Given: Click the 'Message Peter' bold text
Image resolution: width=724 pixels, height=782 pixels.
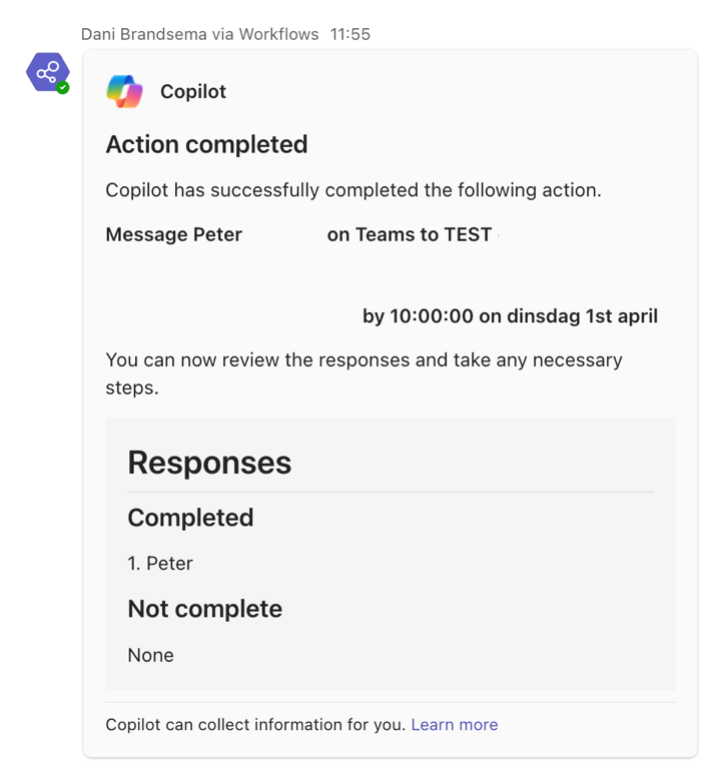Looking at the screenshot, I should pyautogui.click(x=174, y=235).
